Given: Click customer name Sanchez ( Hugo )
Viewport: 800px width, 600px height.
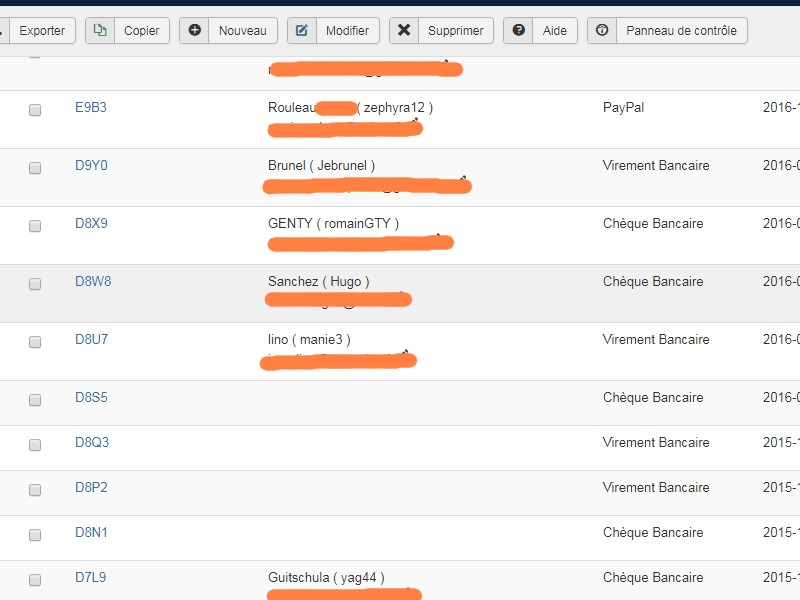Looking at the screenshot, I should click(x=319, y=282).
